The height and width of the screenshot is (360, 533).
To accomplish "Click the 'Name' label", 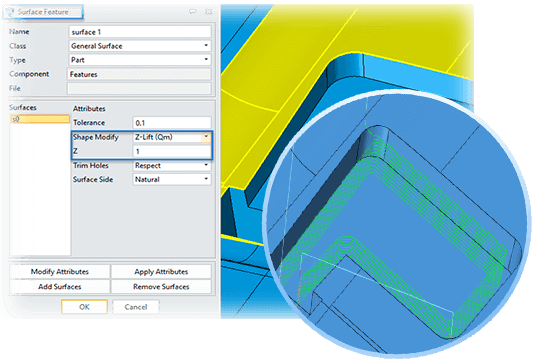I will click(x=19, y=32).
